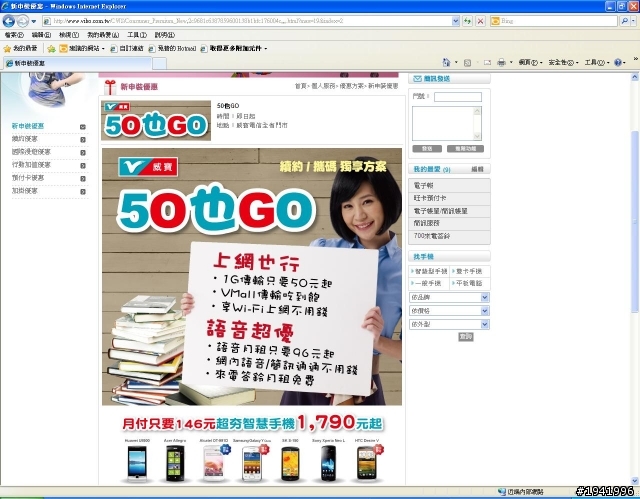Click the RSS feeds icon in command bar
The image size is (640, 499).
tap(467, 63)
